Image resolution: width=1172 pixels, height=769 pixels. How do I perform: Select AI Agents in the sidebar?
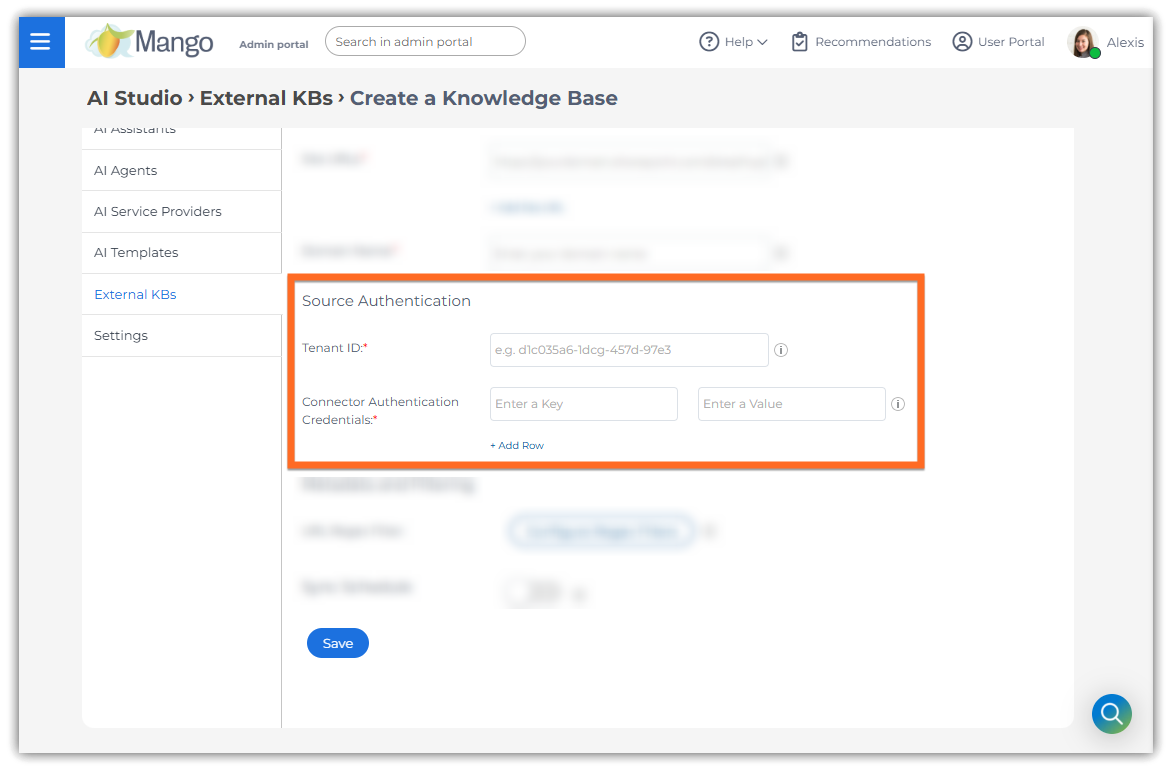(x=126, y=171)
